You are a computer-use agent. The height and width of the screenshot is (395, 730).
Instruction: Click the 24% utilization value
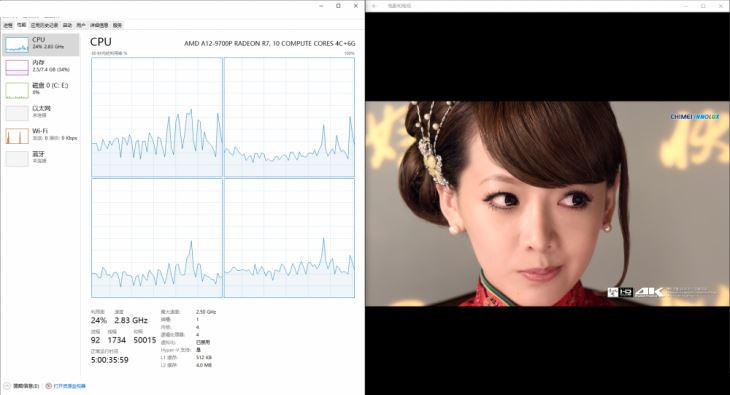coord(99,320)
